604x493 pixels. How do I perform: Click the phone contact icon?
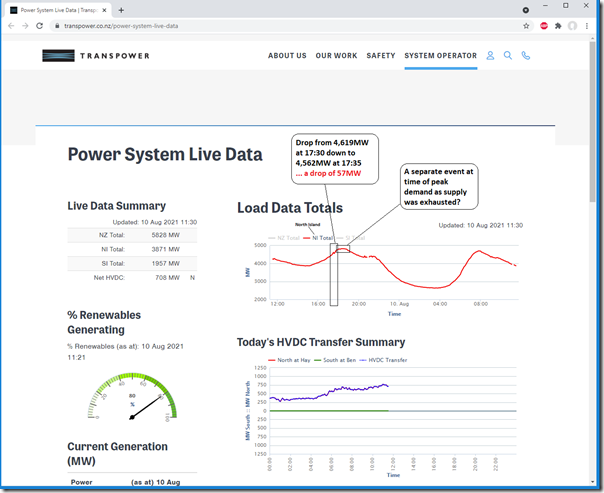(x=526, y=56)
